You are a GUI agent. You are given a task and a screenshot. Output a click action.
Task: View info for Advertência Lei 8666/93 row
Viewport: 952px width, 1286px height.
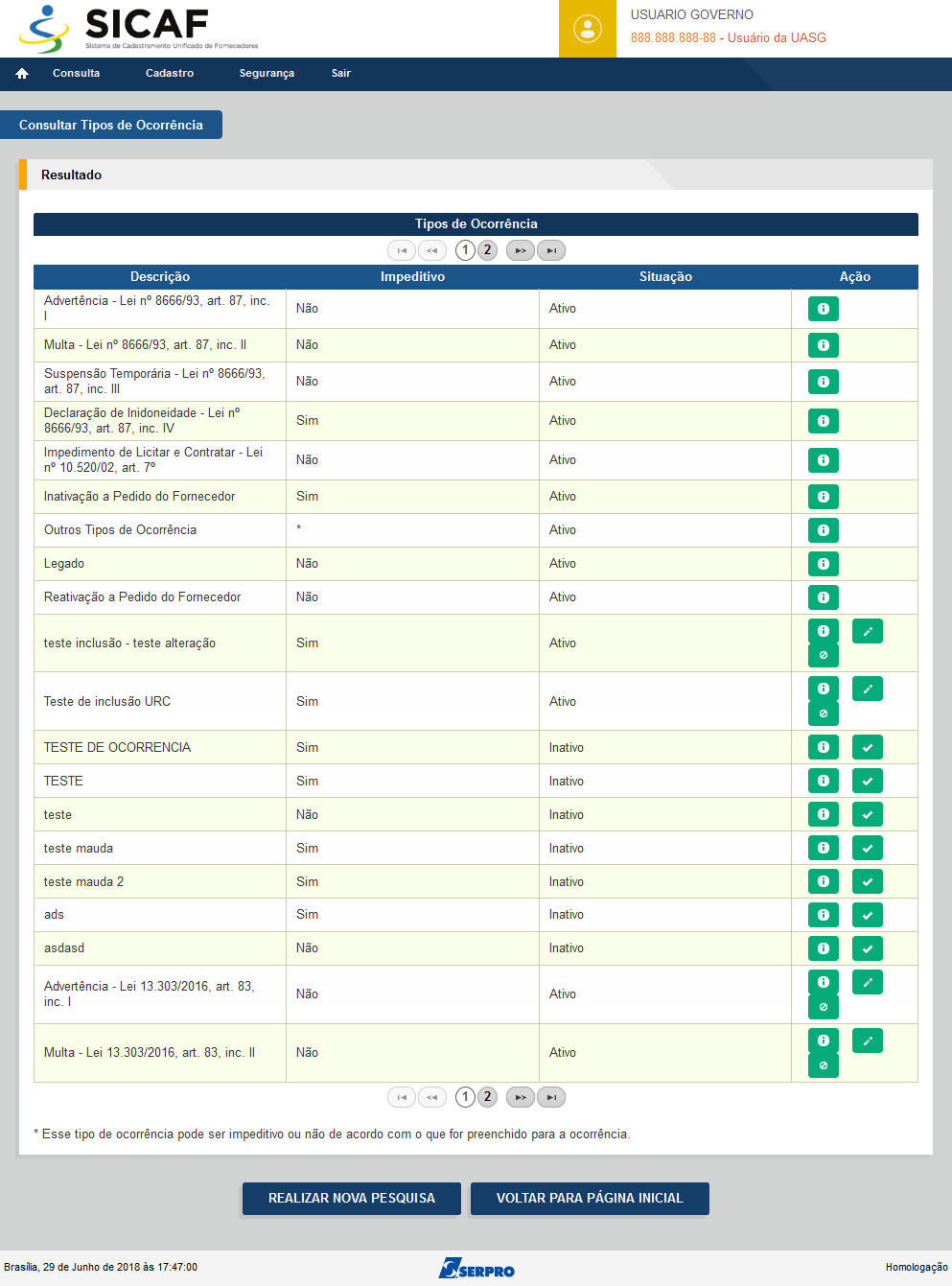click(824, 309)
